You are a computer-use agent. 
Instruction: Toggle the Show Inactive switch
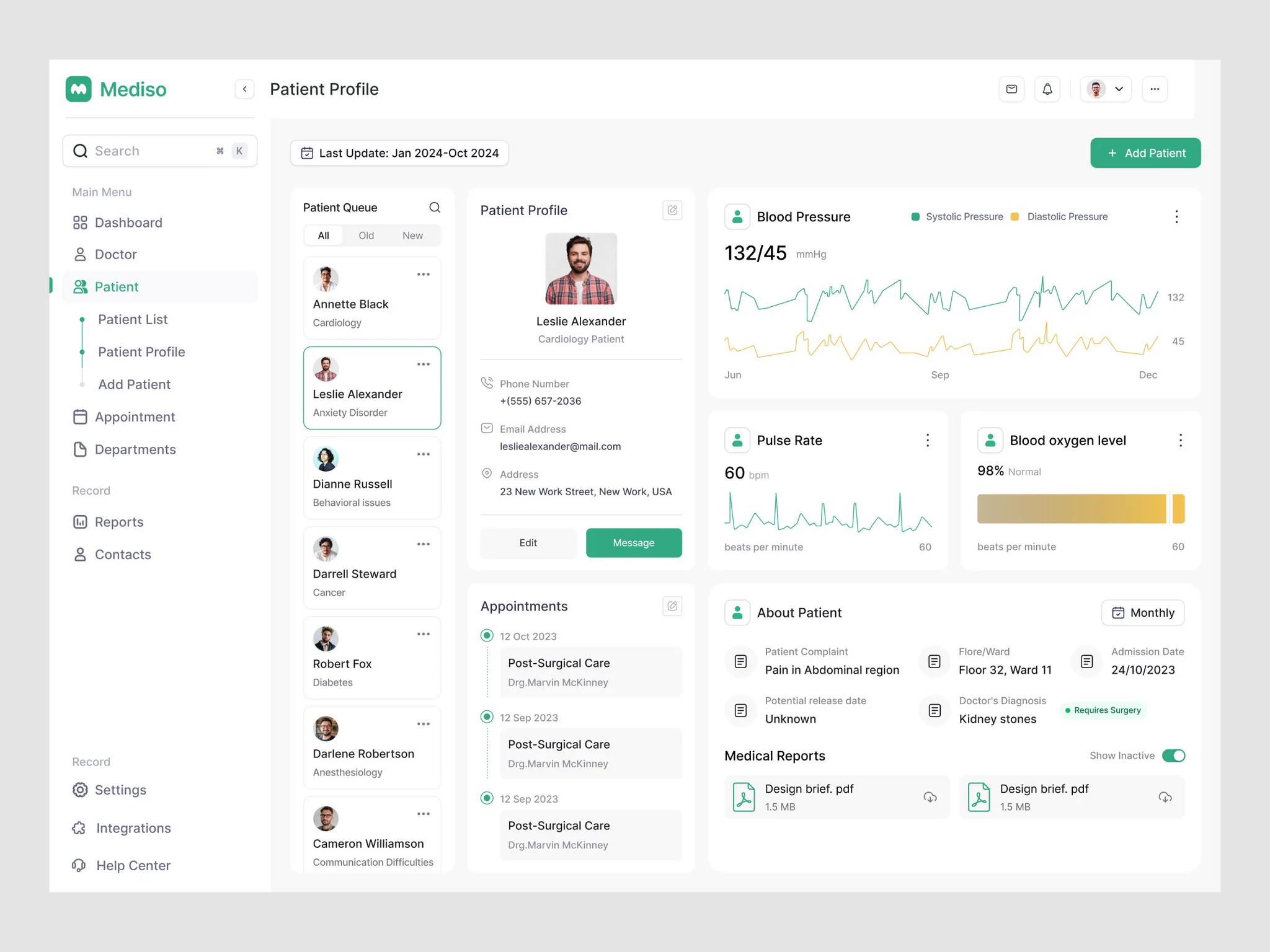(1174, 756)
